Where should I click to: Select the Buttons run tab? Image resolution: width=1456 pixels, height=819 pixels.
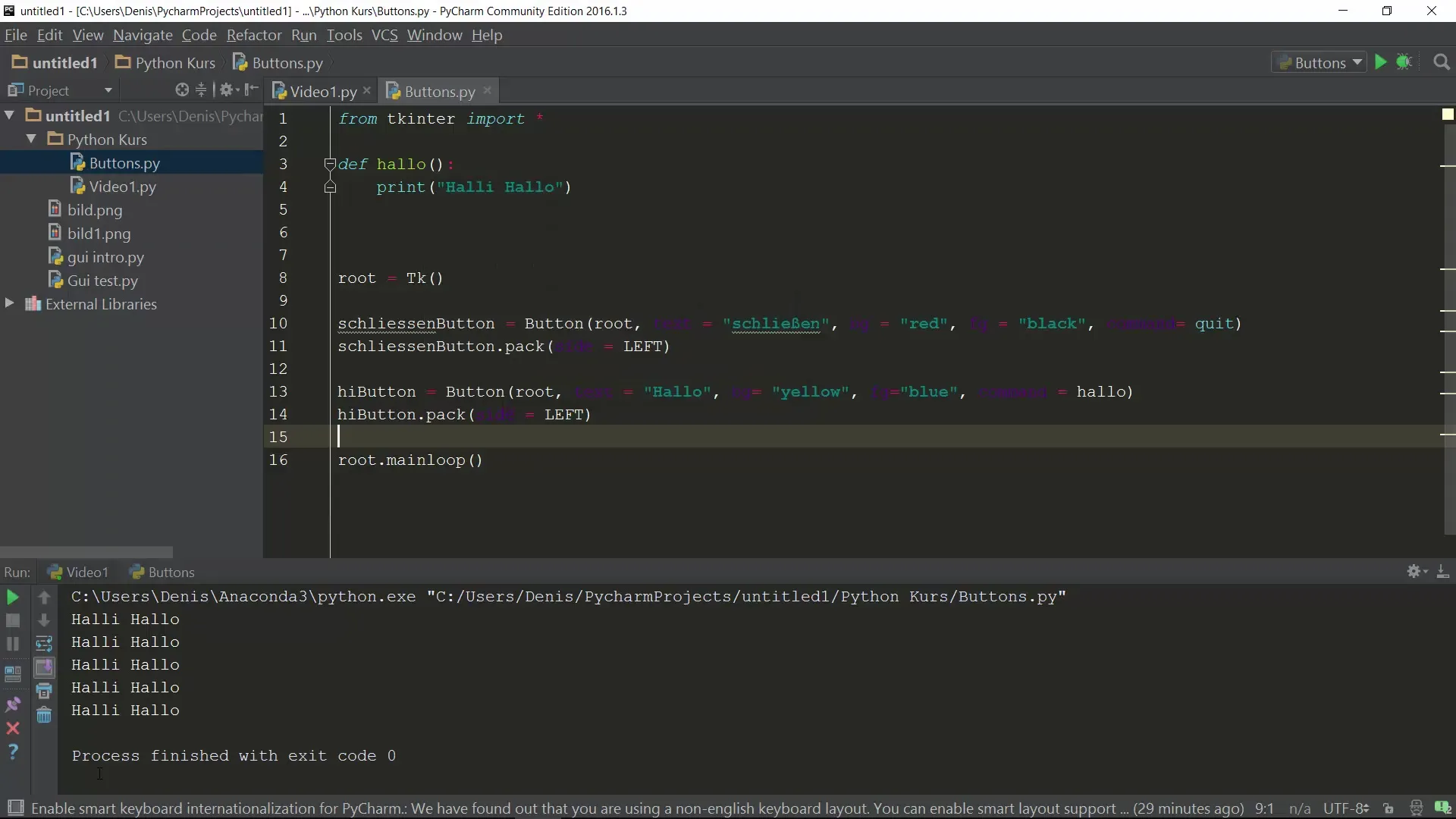(x=162, y=572)
